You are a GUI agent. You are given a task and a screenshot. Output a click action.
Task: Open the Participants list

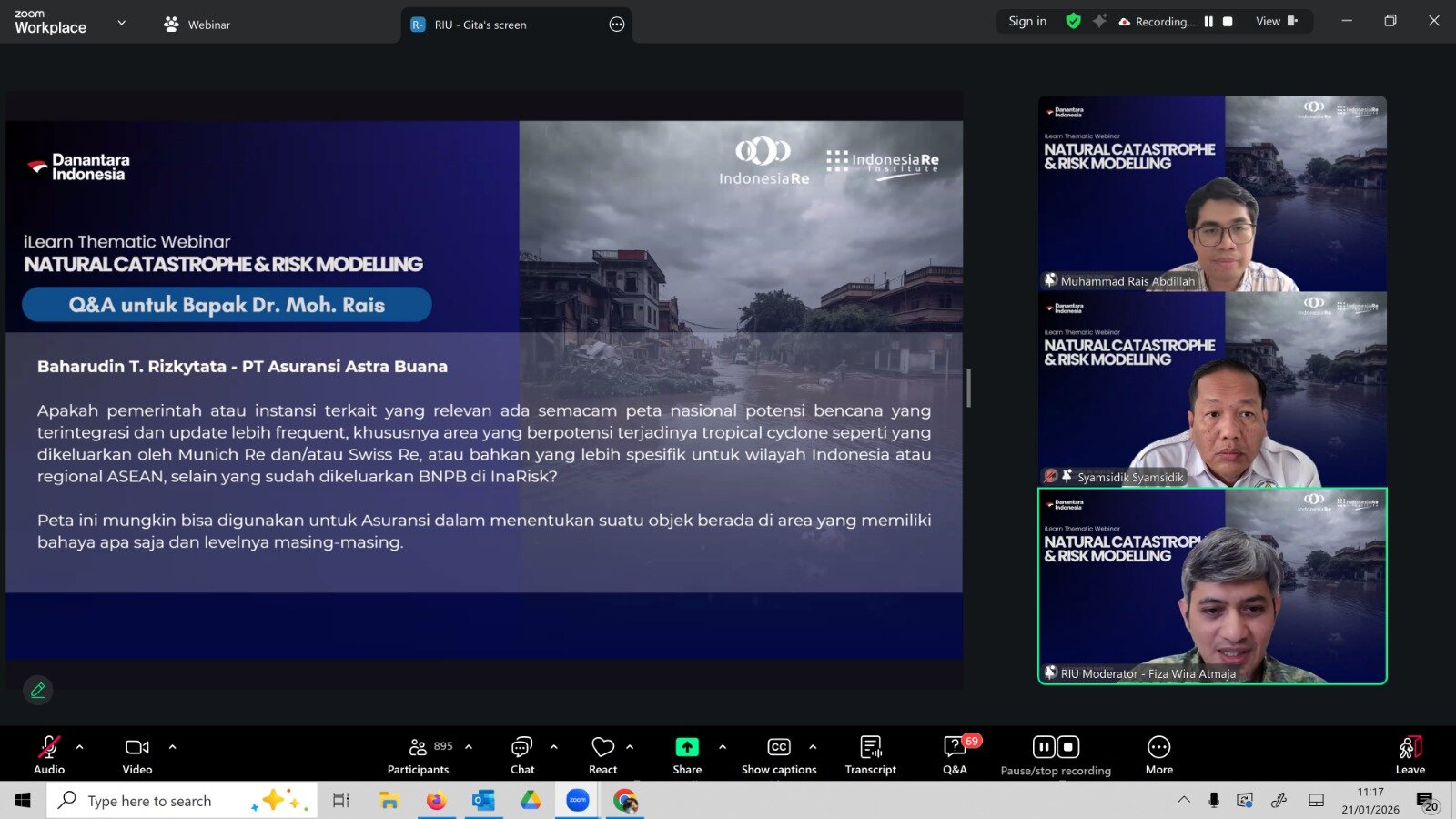(419, 754)
